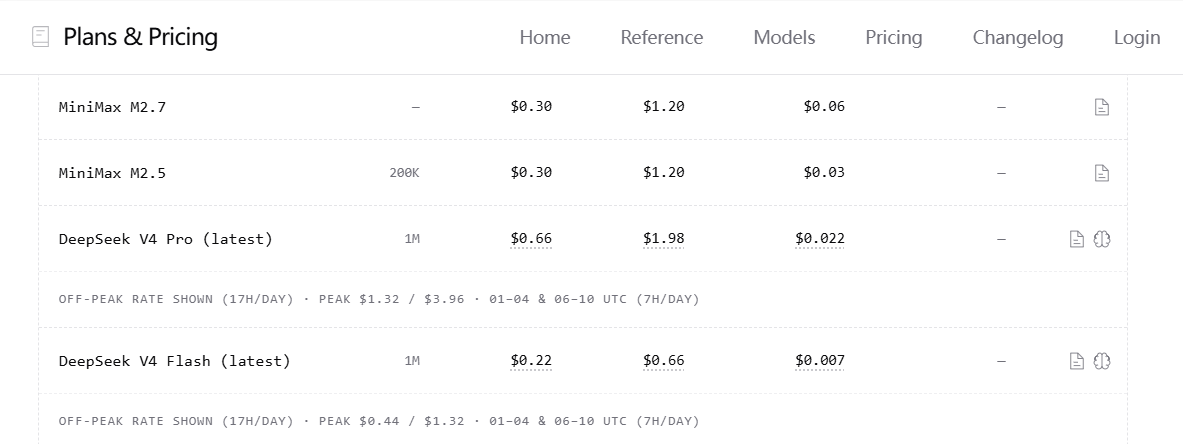The height and width of the screenshot is (444, 1183).
Task: Click the document icon for DeepSeek V4 Flash
Action: (x=1077, y=361)
